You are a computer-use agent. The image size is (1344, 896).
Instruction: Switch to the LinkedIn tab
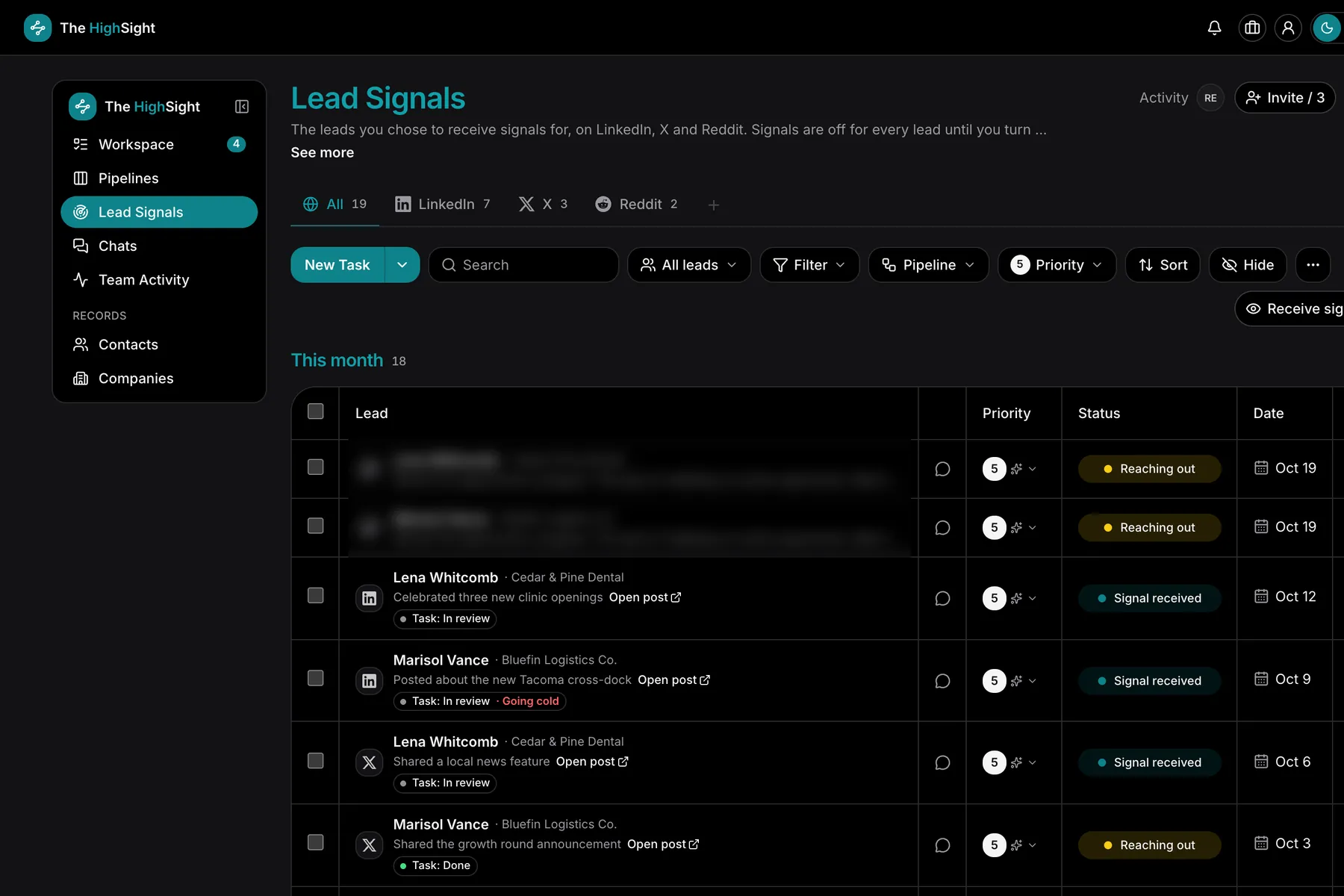[x=443, y=205]
